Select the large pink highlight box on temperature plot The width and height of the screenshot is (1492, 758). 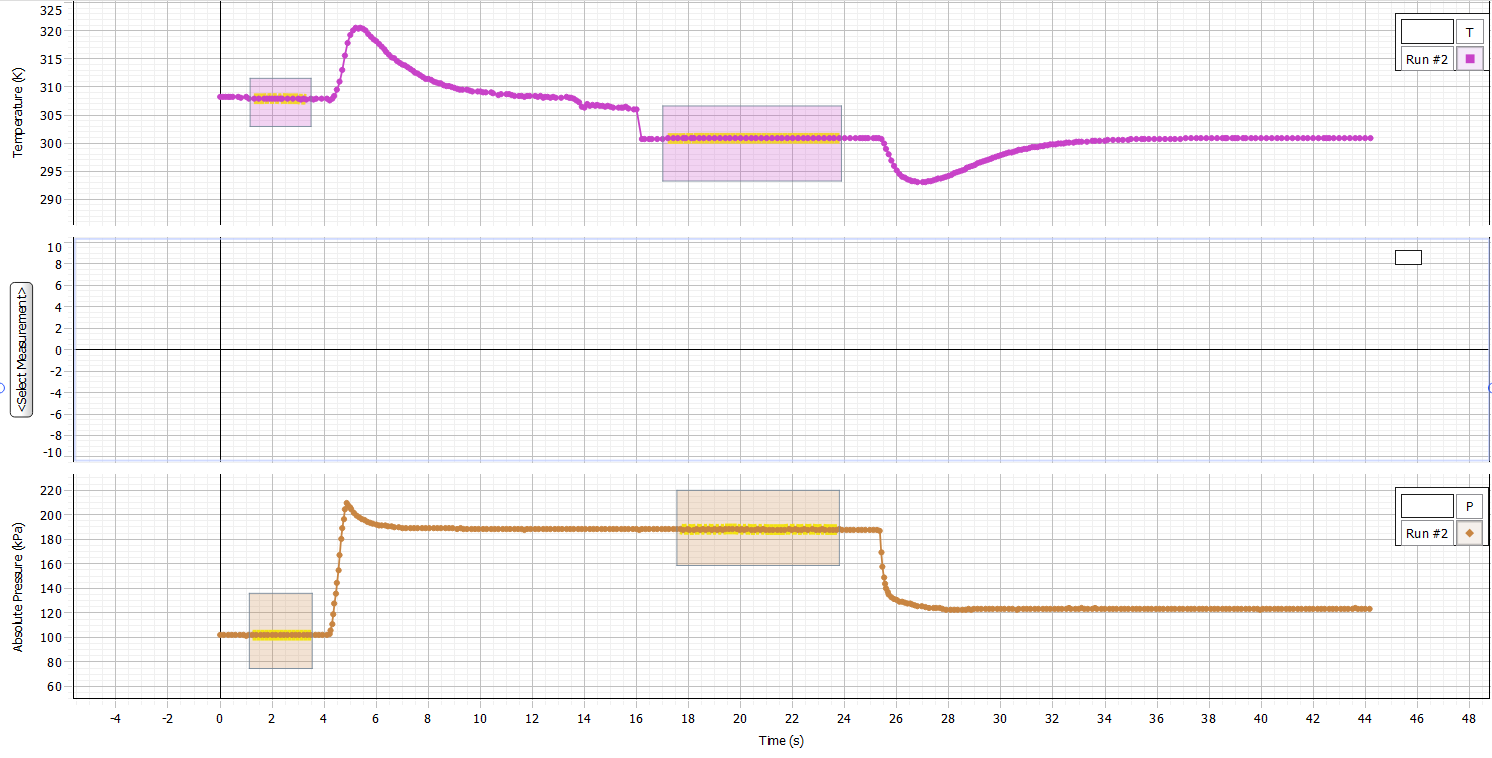[x=751, y=160]
